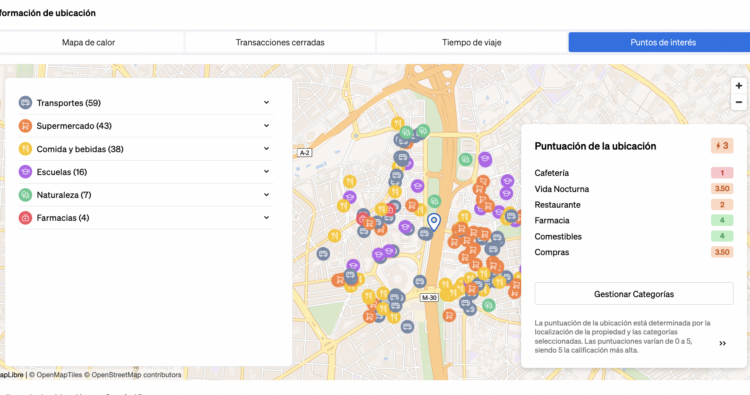Click the Vida Nocturna score label
The image size is (750, 395).
pyautogui.click(x=562, y=189)
